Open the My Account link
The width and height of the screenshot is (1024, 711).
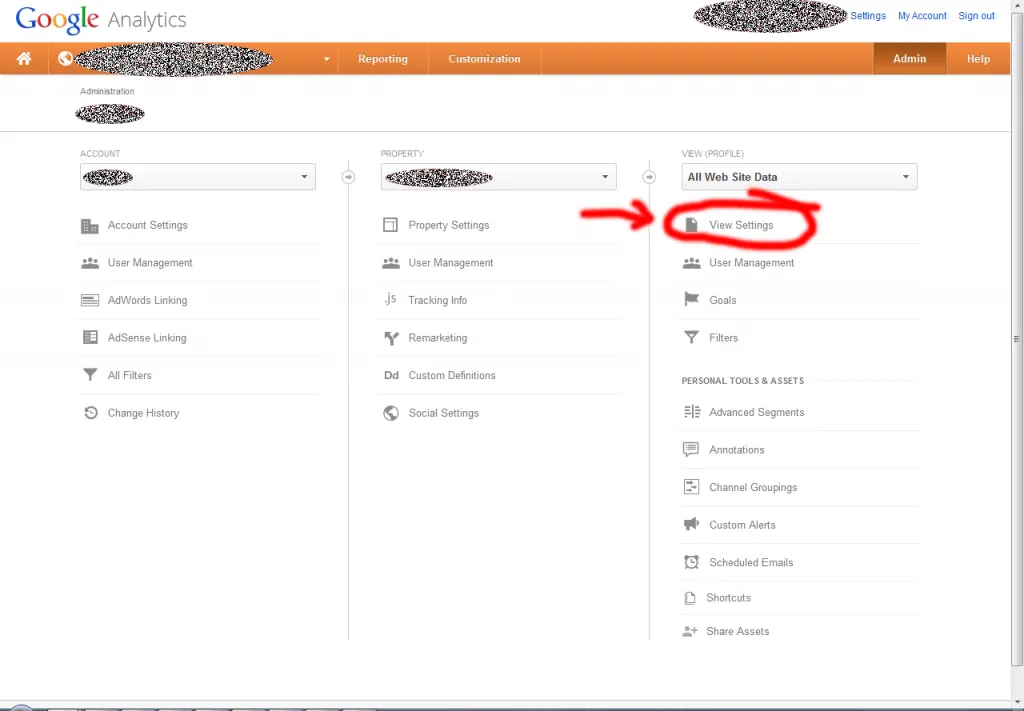[x=922, y=16]
